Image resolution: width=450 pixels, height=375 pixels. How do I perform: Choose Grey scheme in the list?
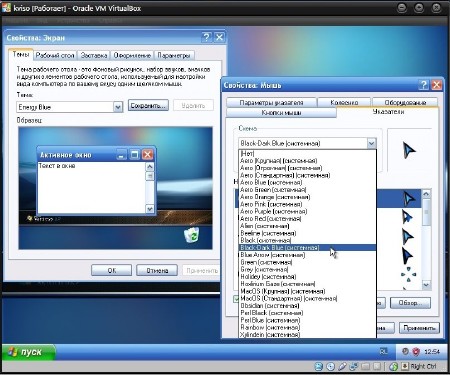307,269
